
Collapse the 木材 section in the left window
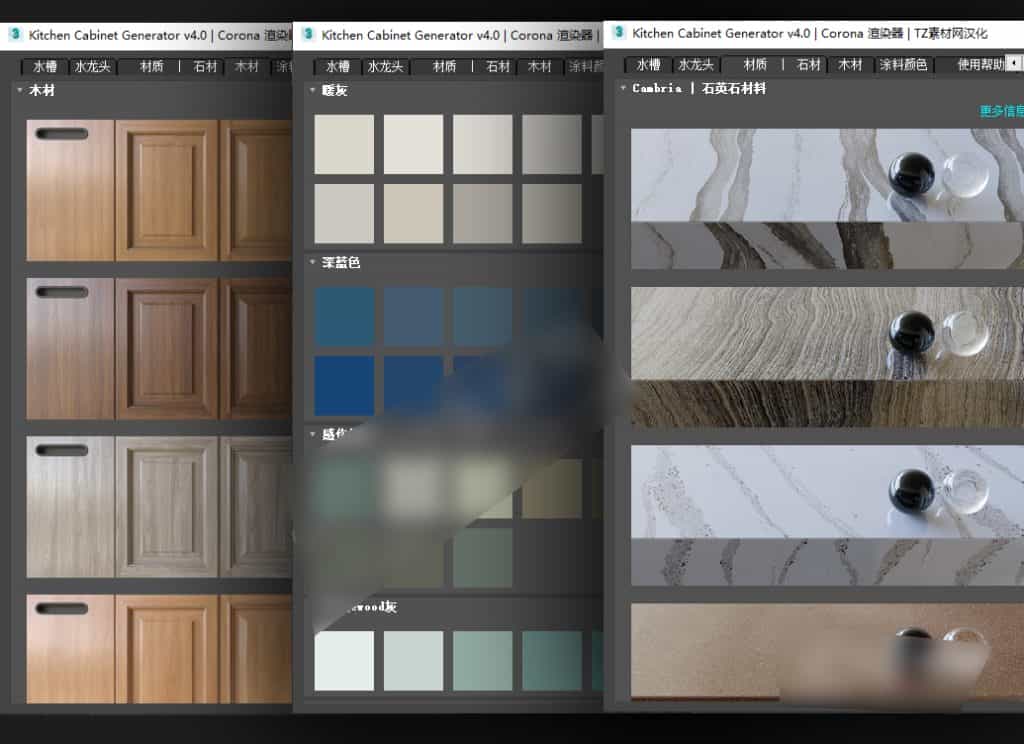coord(18,90)
